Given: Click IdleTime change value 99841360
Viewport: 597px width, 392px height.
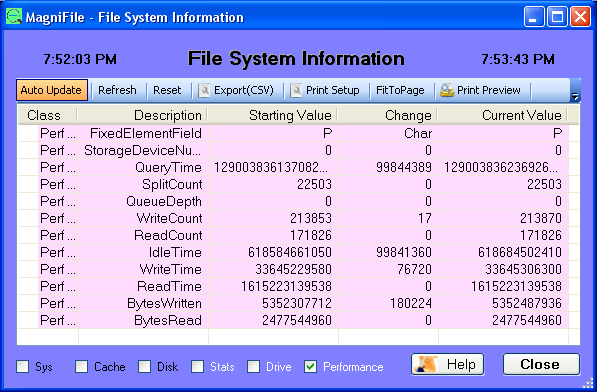Looking at the screenshot, I should pos(404,252).
